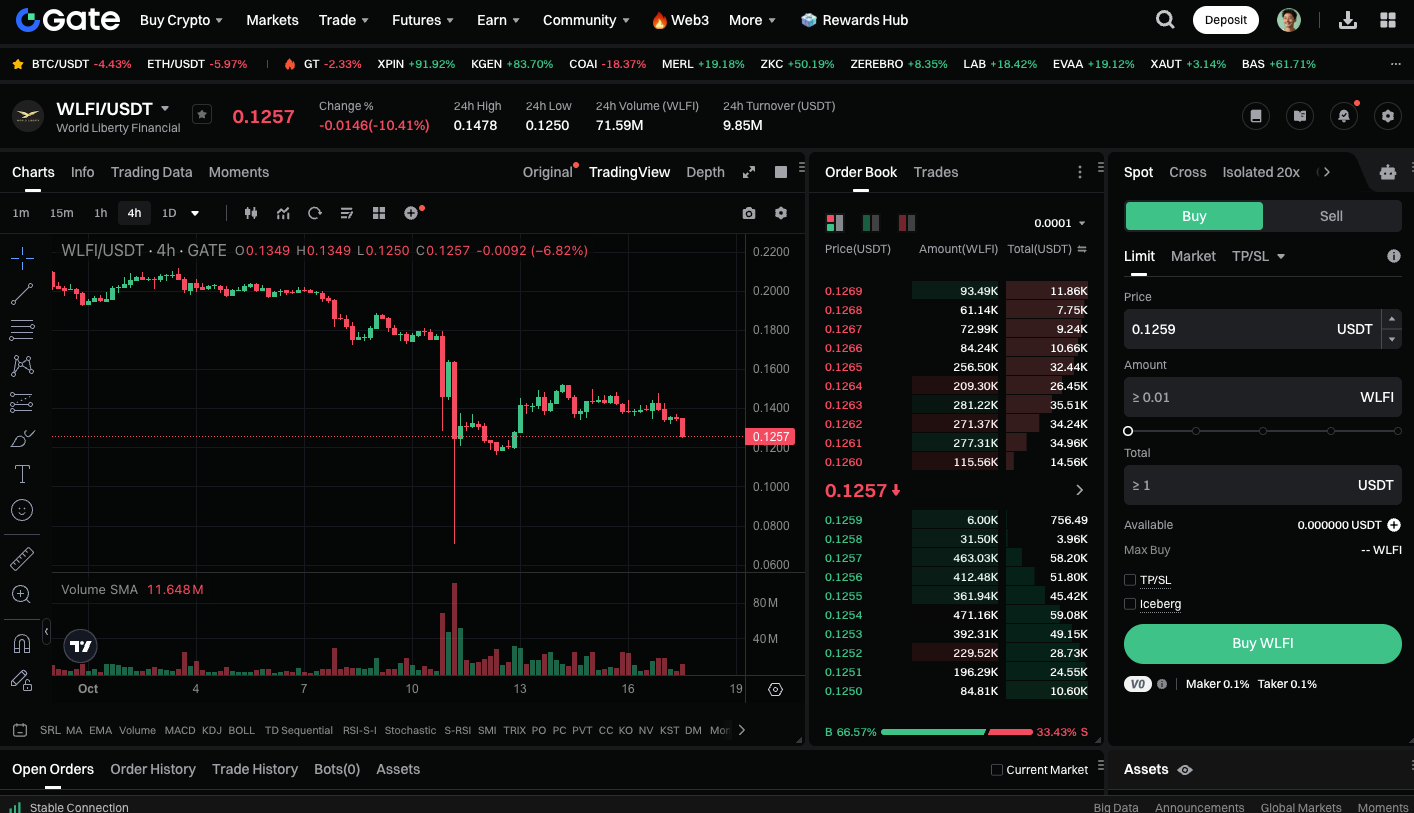Open the Futures dropdown menu

[423, 20]
